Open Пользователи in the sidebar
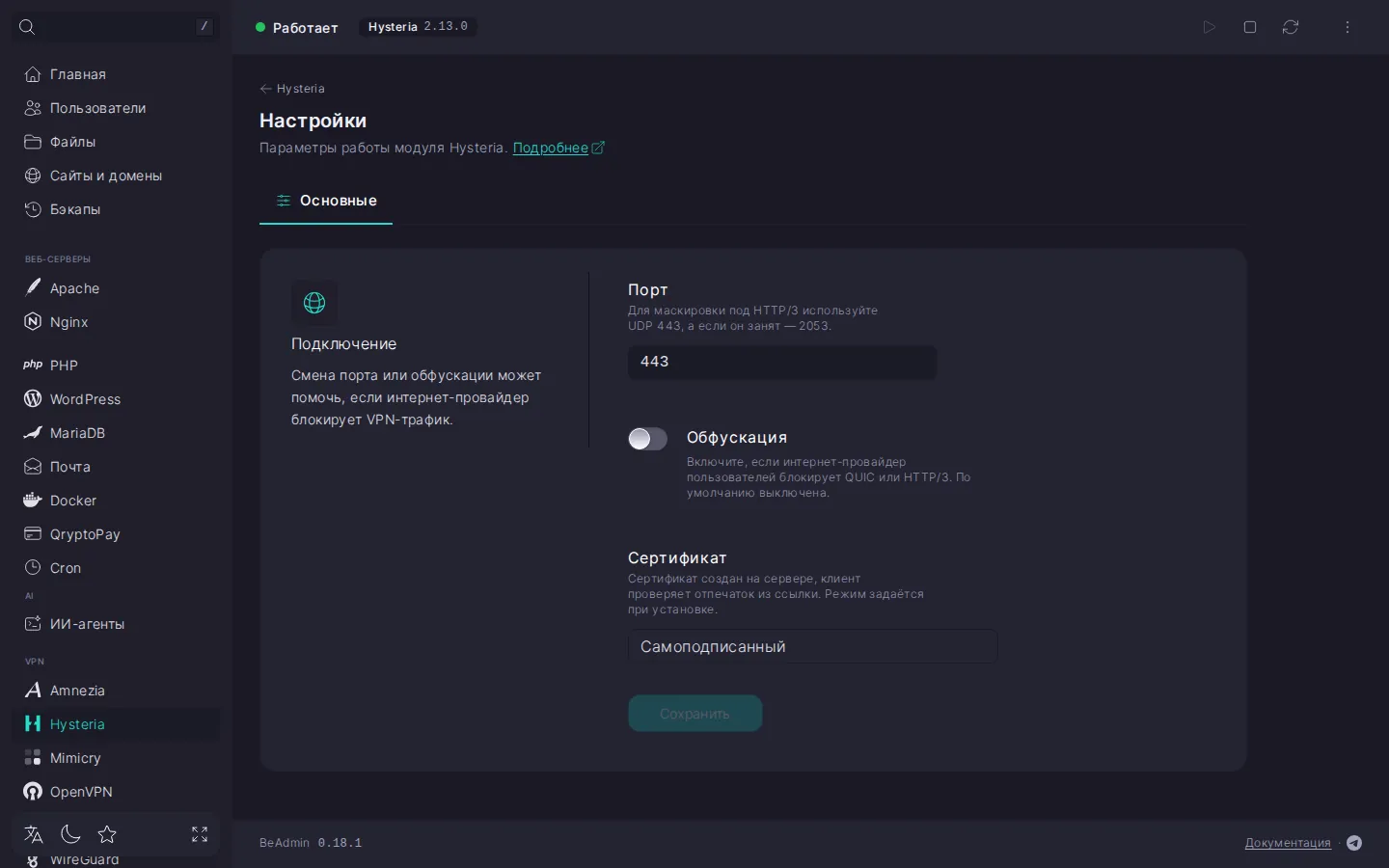This screenshot has width=1389, height=868. (x=116, y=108)
